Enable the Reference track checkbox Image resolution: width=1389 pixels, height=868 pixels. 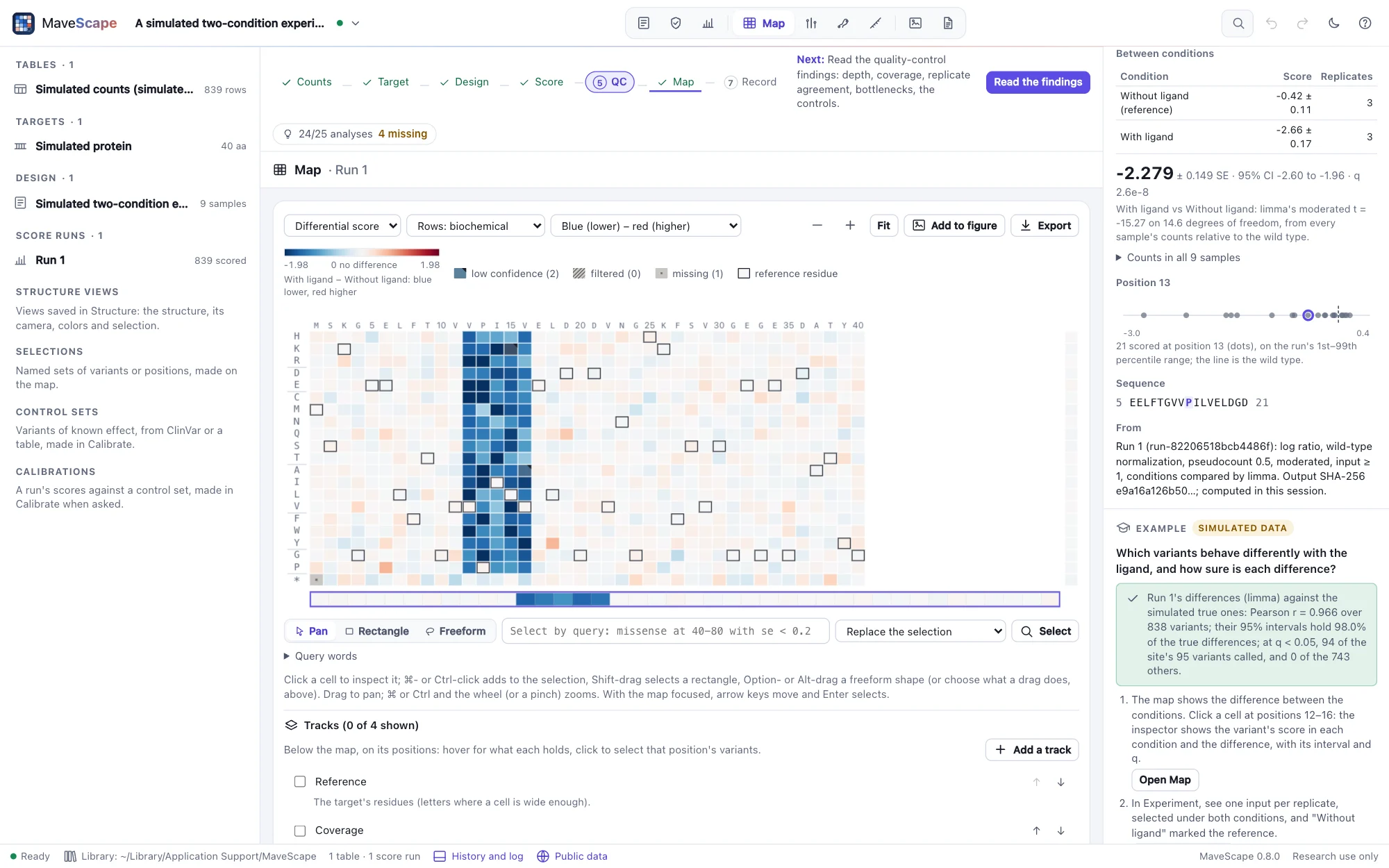tap(300, 781)
